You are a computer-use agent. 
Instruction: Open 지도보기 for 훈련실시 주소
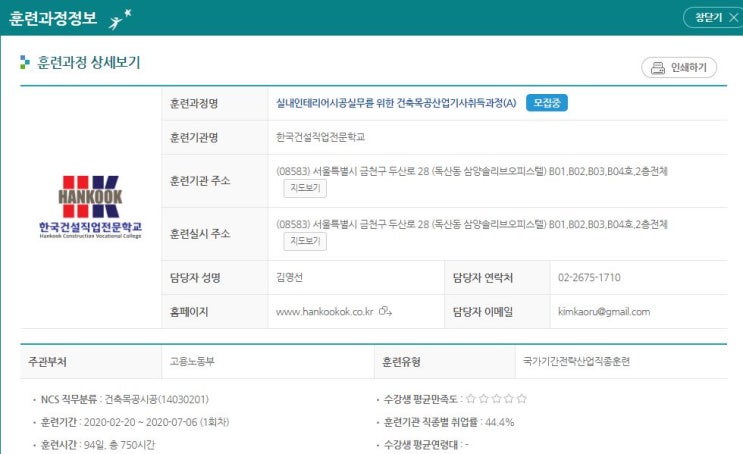tap(305, 241)
